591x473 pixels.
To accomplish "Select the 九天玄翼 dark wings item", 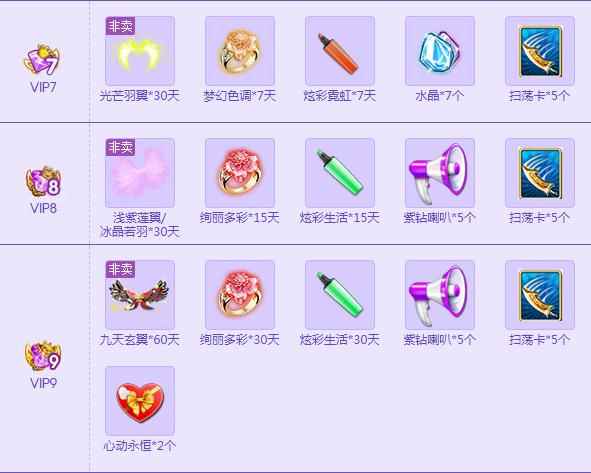I will 140,295.
